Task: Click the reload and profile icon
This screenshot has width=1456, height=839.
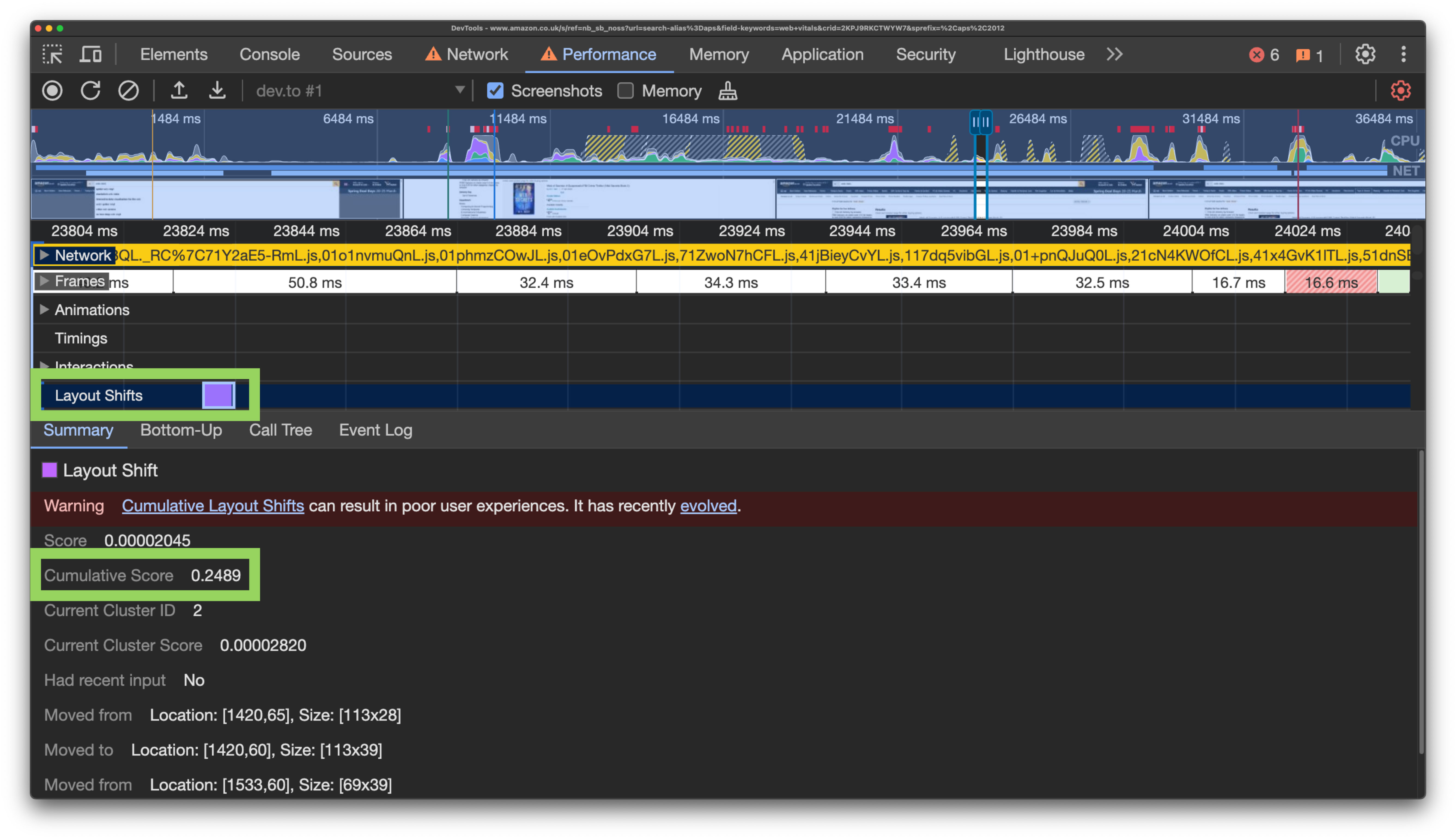Action: click(90, 90)
